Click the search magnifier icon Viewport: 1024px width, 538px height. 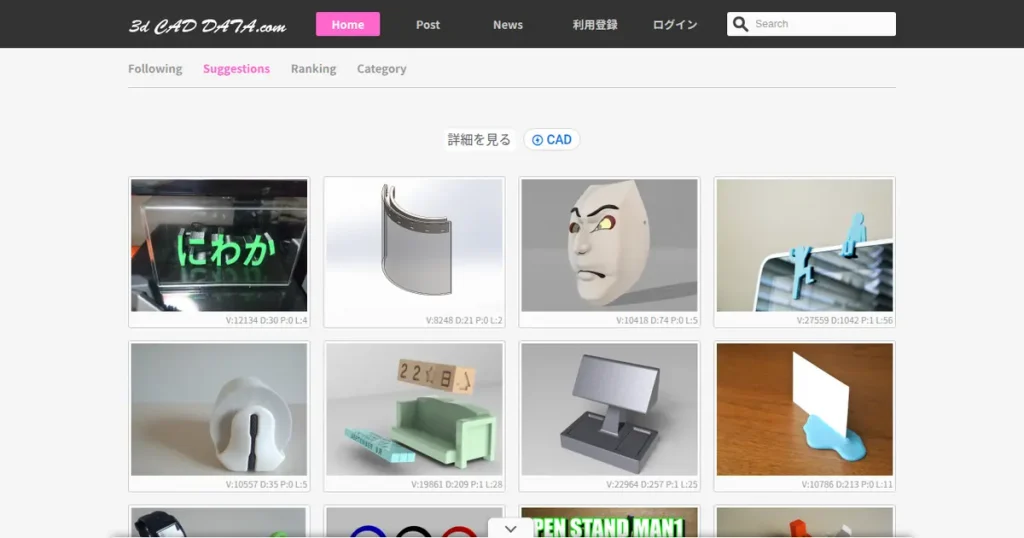coord(740,24)
